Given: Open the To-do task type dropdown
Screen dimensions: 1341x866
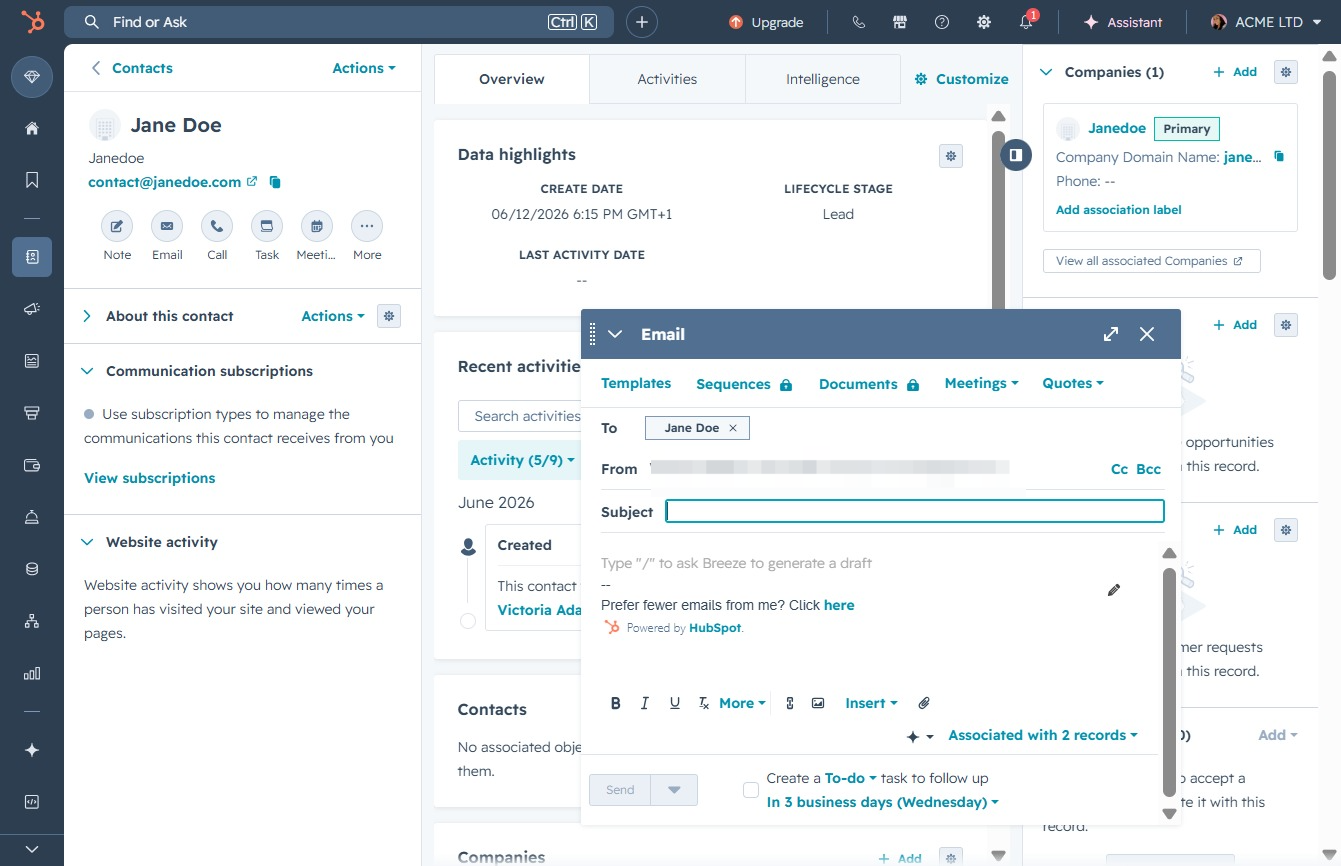Looking at the screenshot, I should (850, 778).
